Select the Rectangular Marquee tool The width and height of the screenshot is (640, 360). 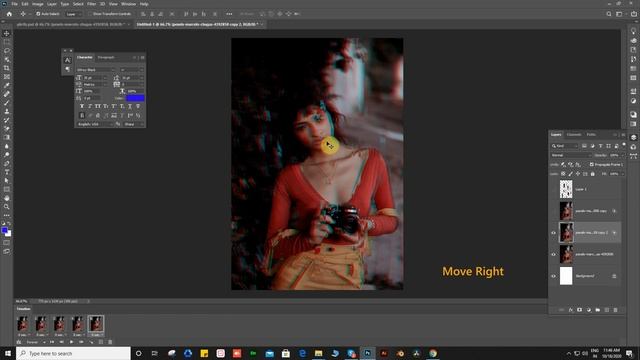pyautogui.click(x=7, y=42)
